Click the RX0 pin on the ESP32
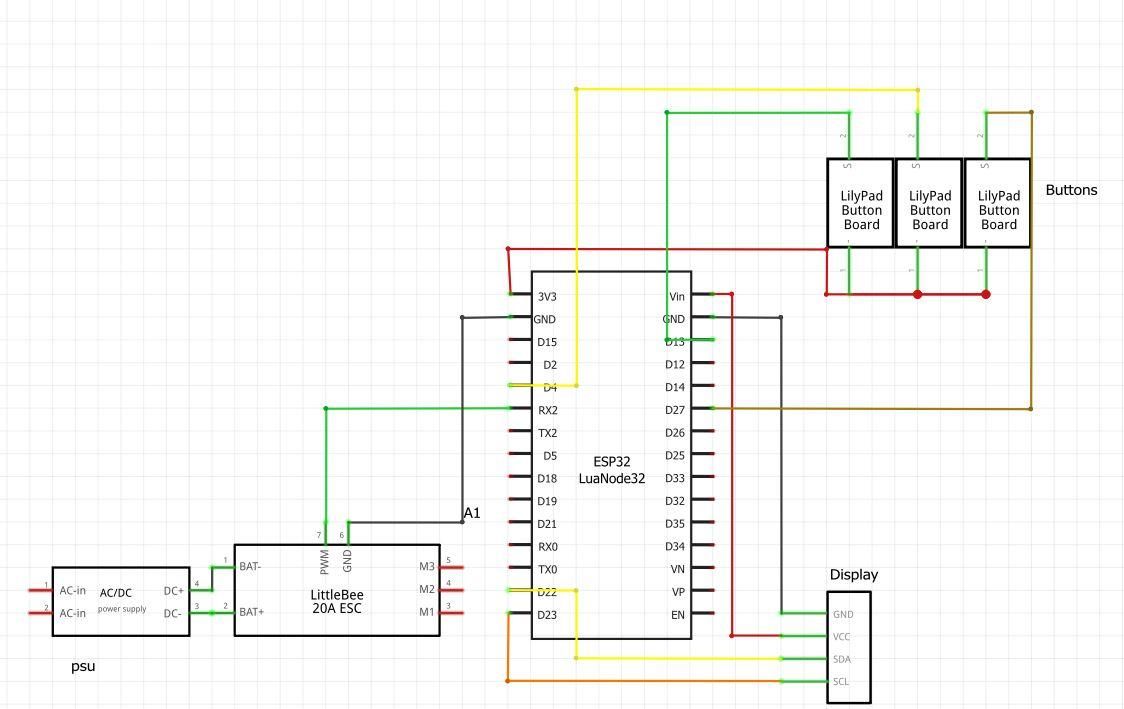This screenshot has height=709, width=1124. pyautogui.click(x=520, y=545)
